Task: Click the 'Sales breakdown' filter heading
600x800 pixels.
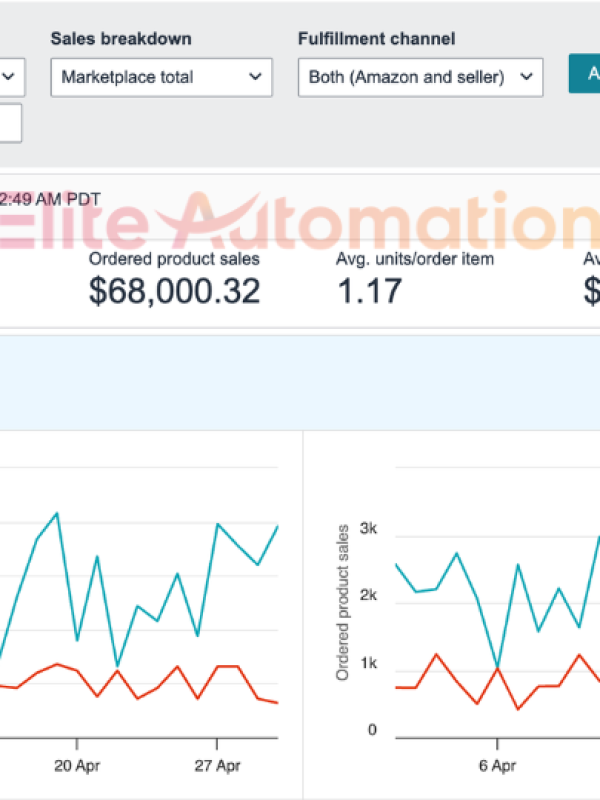Action: [121, 39]
